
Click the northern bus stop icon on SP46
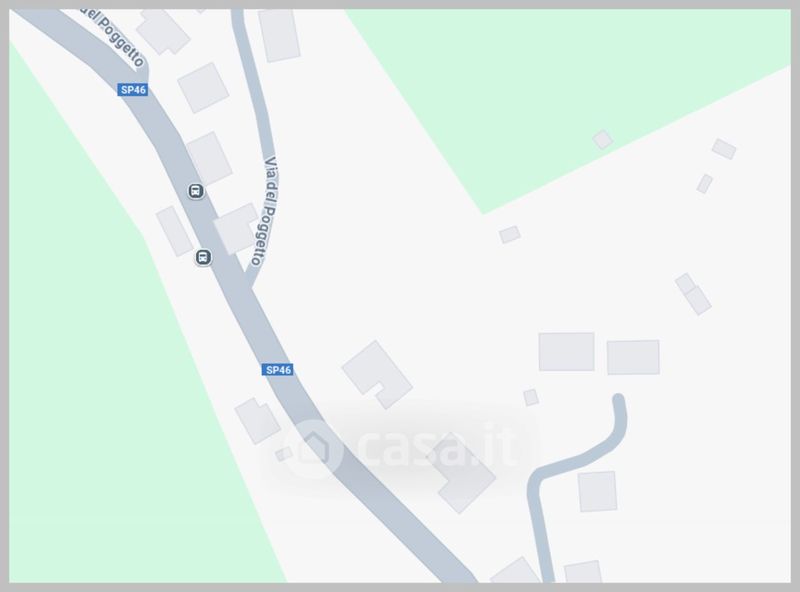click(x=196, y=191)
